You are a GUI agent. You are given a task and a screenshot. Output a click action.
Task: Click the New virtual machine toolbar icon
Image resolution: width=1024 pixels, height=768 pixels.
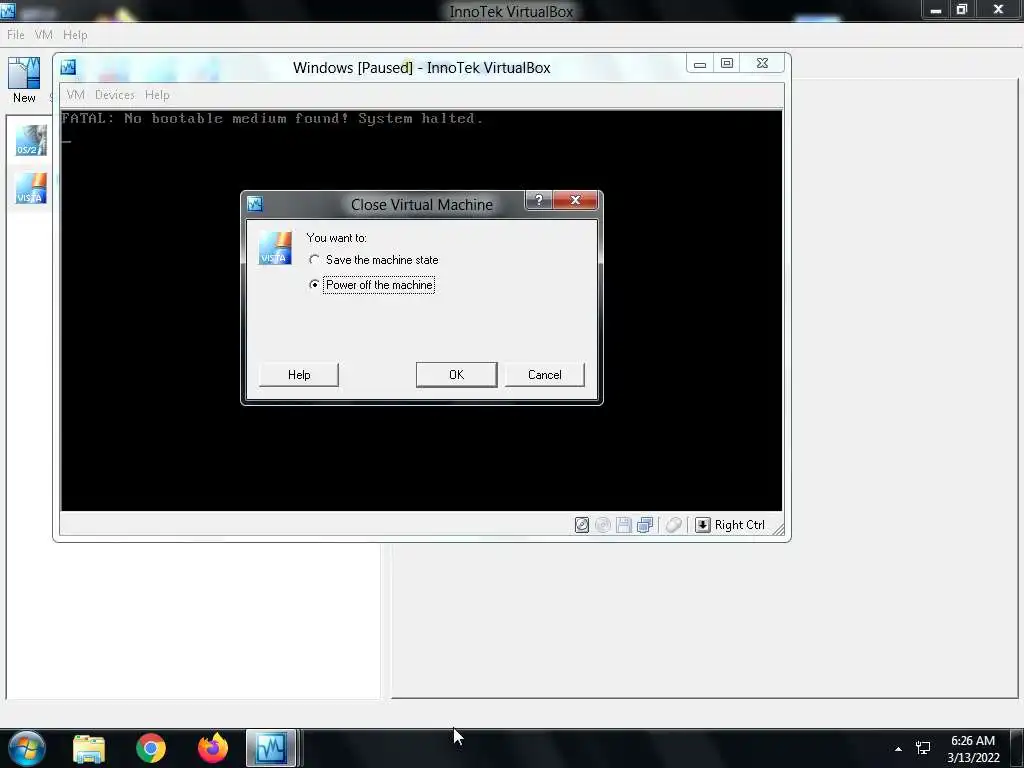coord(24,80)
